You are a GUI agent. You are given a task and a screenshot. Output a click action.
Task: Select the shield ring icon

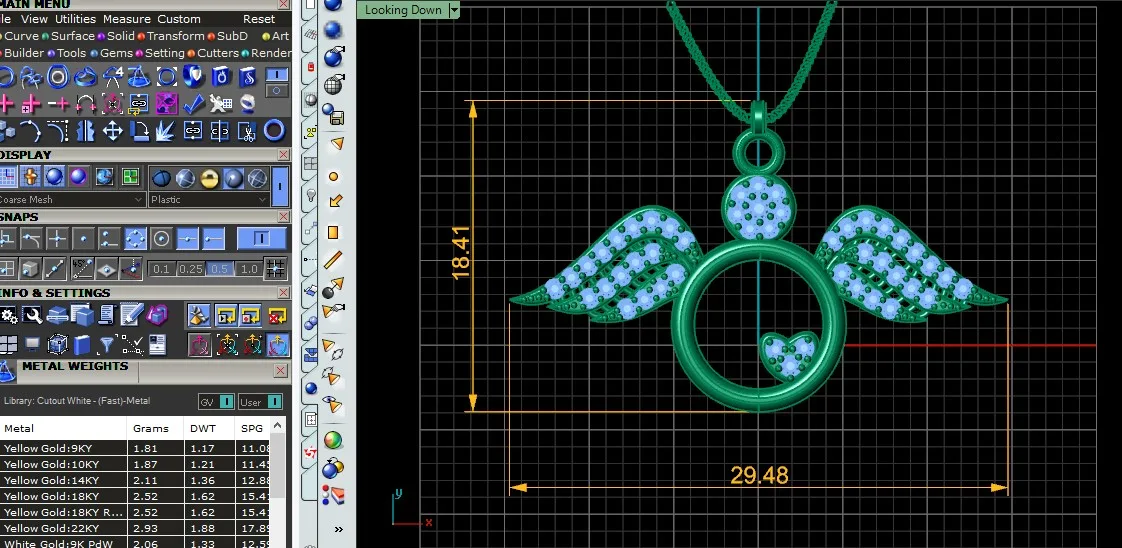point(193,76)
